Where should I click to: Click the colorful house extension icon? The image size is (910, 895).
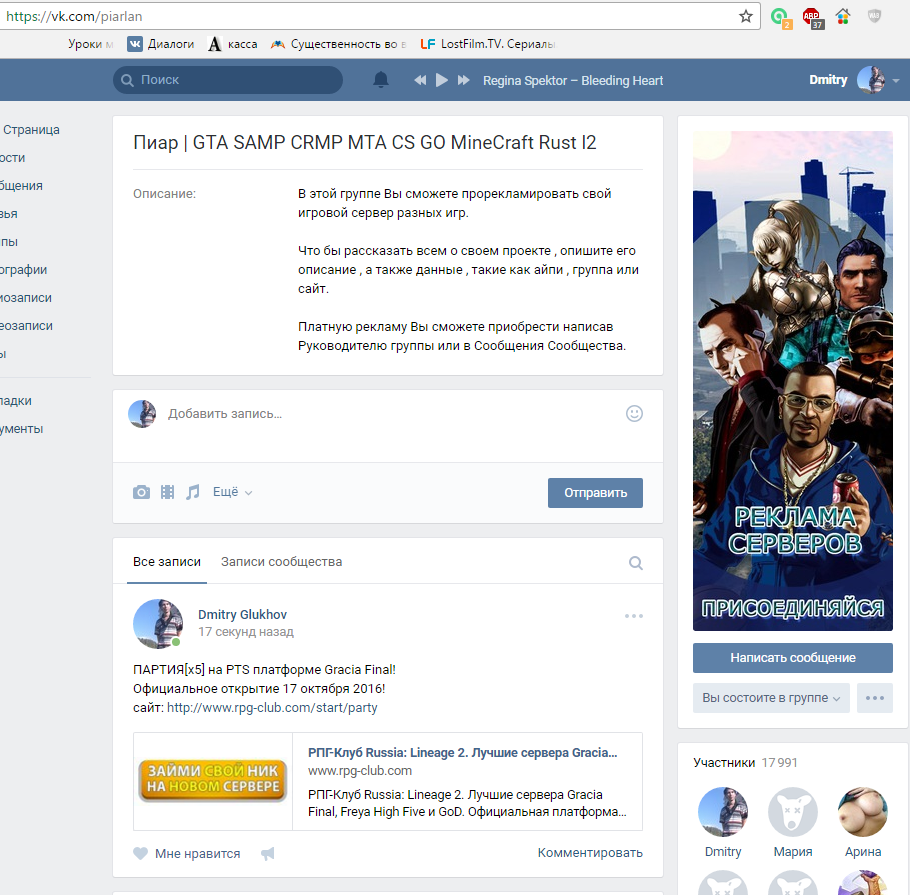point(843,16)
